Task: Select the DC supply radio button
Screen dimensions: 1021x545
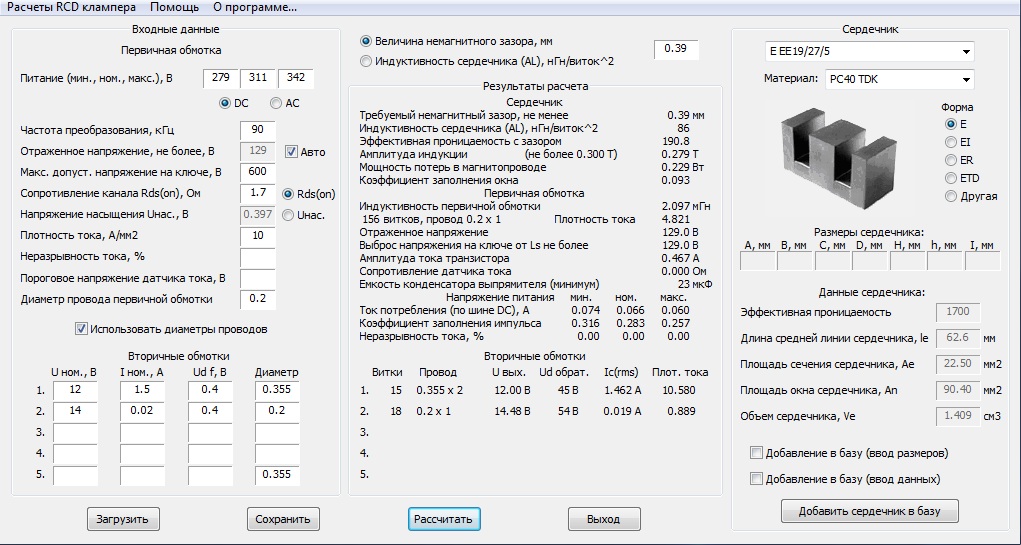Action: 225,103
